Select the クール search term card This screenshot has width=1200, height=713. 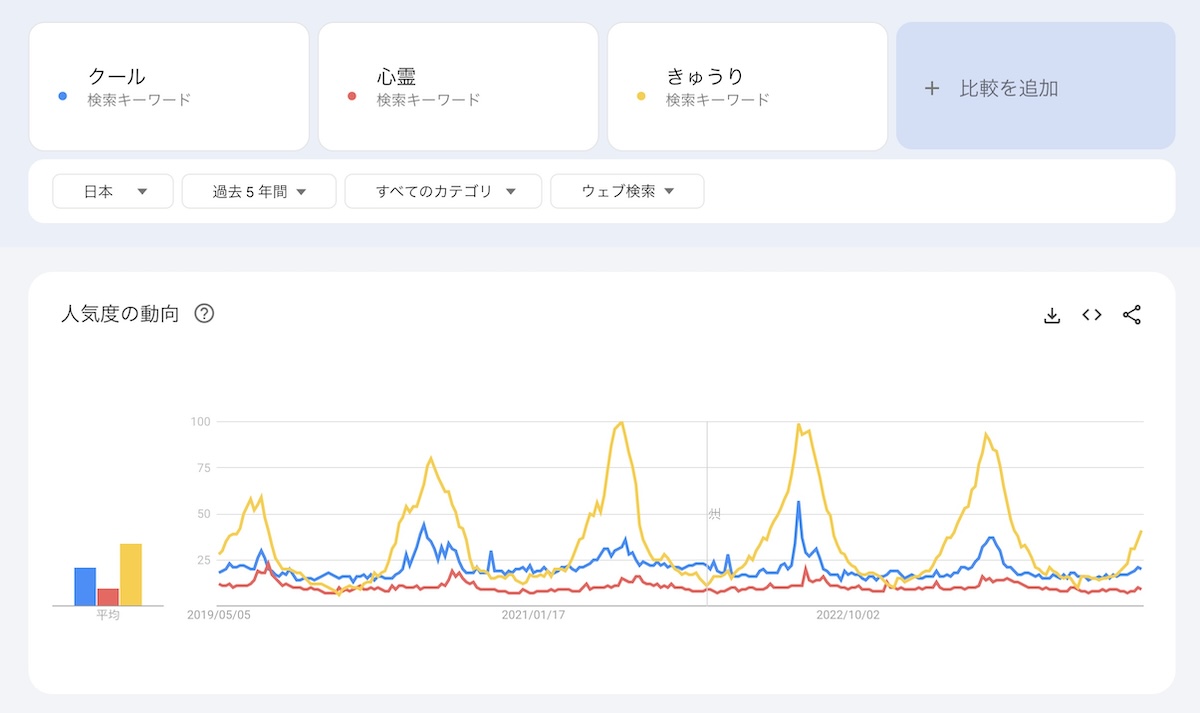[168, 86]
